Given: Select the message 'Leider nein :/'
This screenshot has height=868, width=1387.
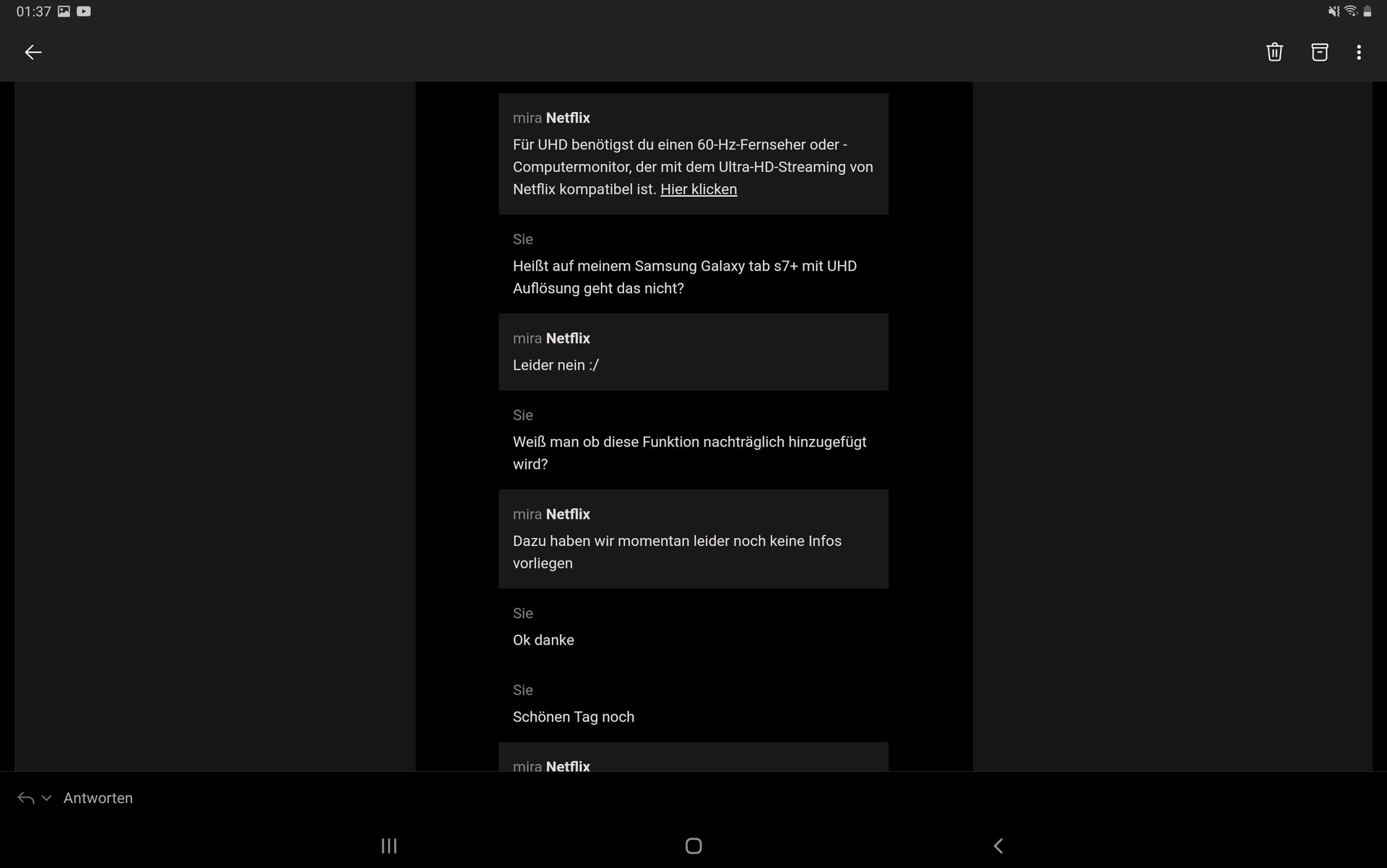Looking at the screenshot, I should (x=556, y=365).
